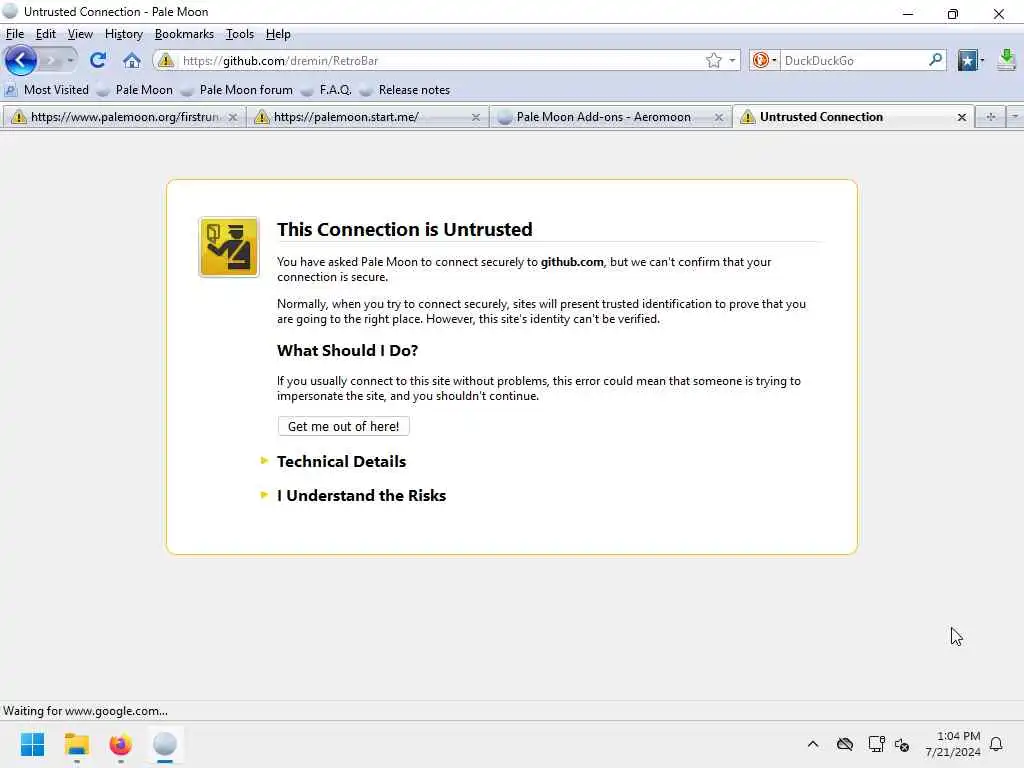Show downloads with the green arrow icon
Viewport: 1024px width, 768px height.
coord(1006,60)
